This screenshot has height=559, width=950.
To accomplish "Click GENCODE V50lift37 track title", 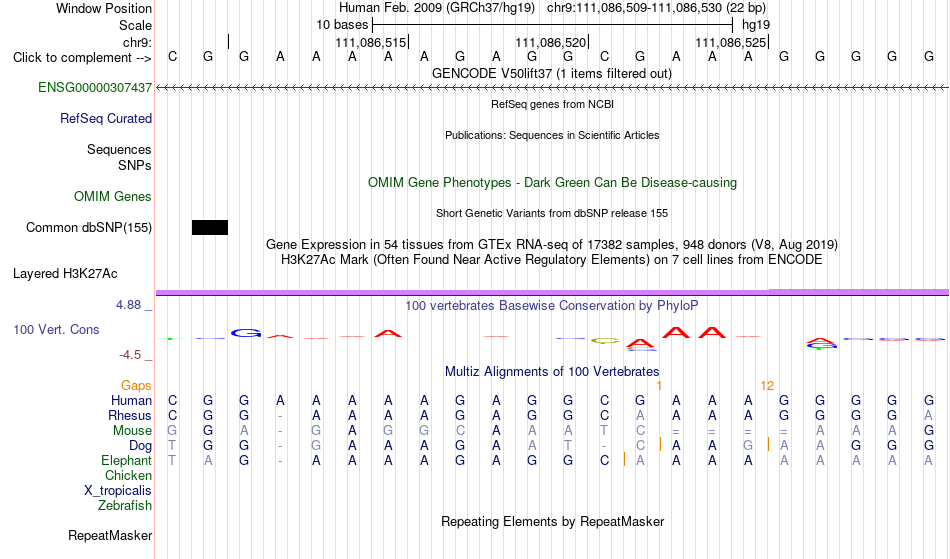I will pyautogui.click(x=552, y=73).
